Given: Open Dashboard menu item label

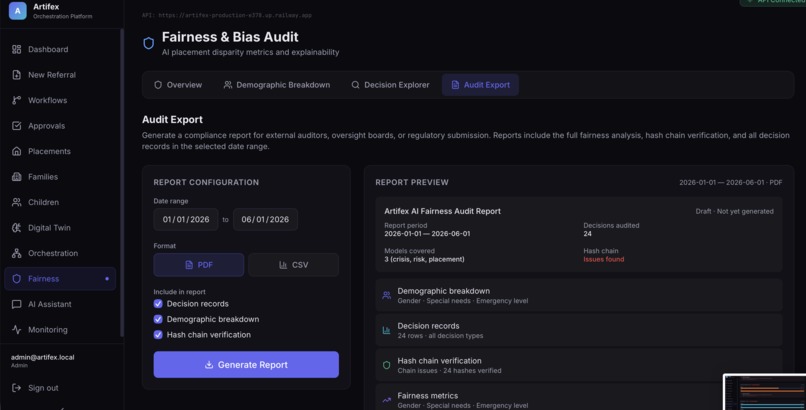Looking at the screenshot, I should [48, 49].
